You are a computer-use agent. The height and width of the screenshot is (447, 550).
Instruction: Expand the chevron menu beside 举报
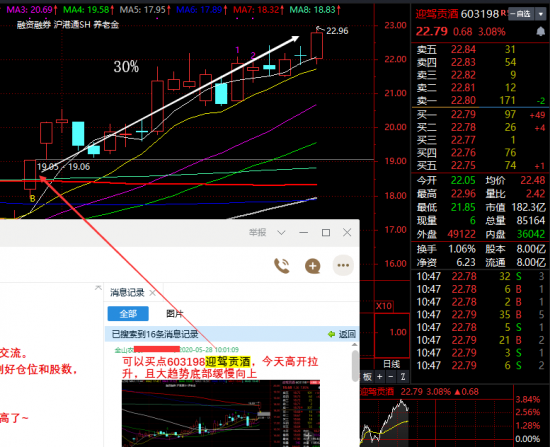[281, 233]
